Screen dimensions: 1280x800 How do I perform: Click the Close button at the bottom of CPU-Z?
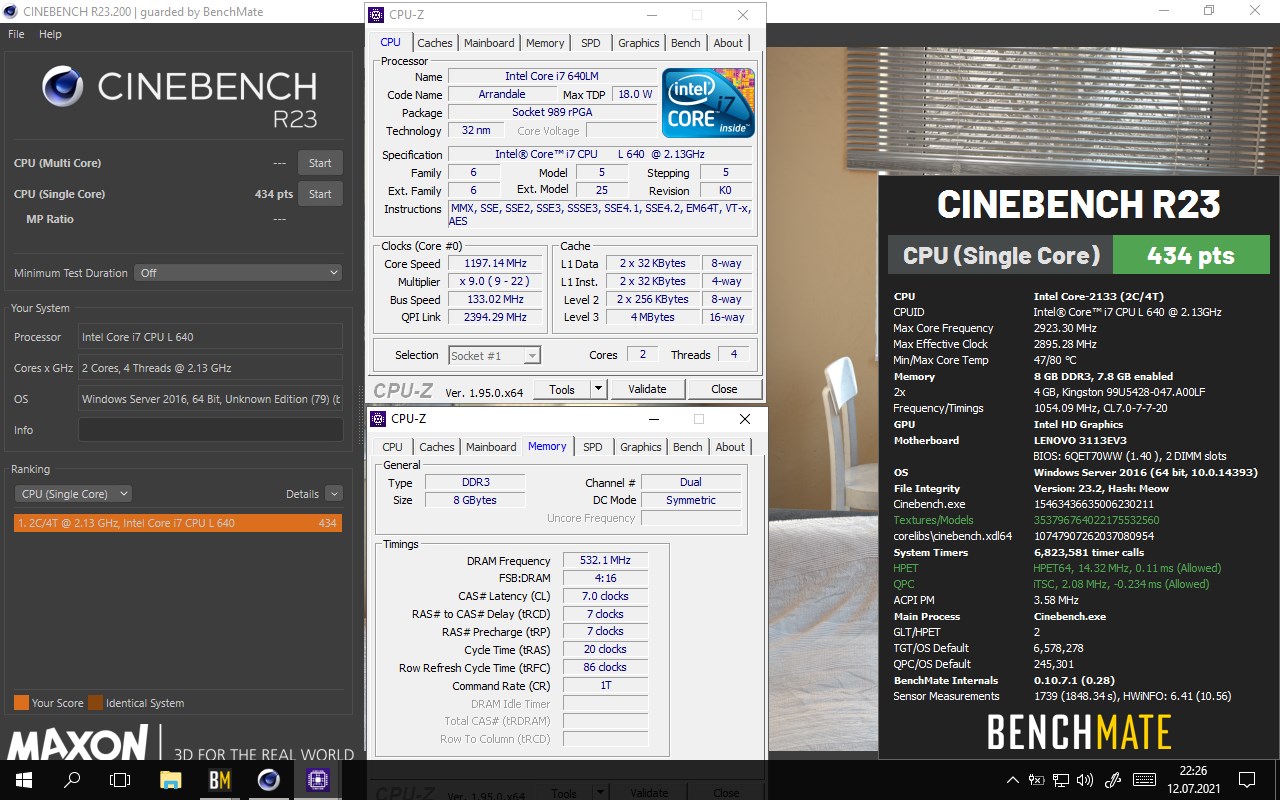pos(724,389)
